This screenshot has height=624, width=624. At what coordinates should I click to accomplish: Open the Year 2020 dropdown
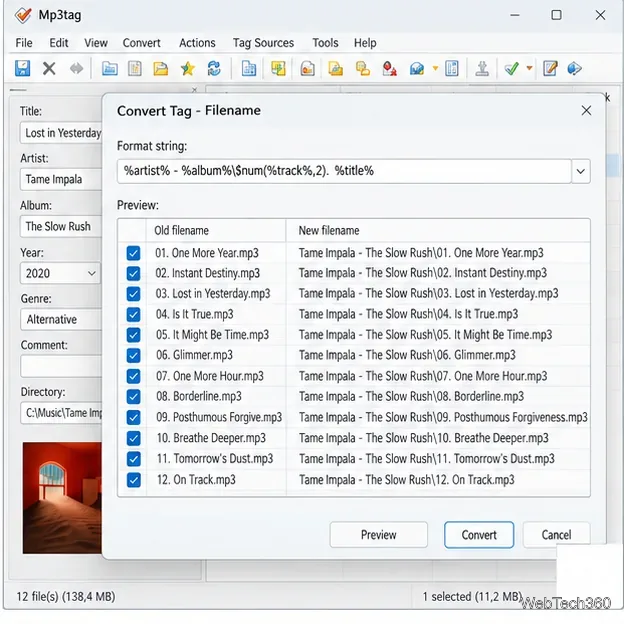click(92, 273)
